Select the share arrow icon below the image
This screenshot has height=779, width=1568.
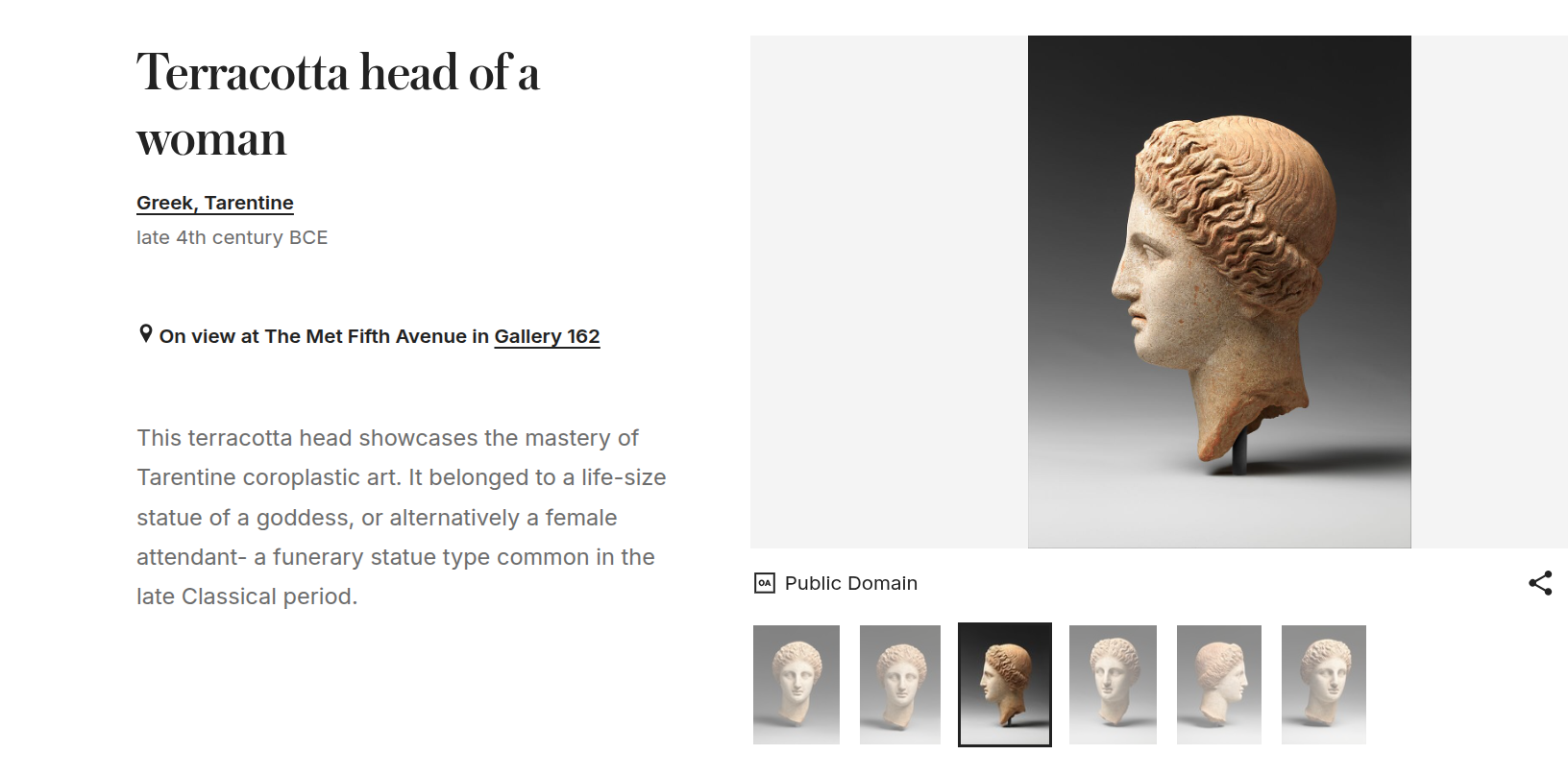click(x=1541, y=581)
